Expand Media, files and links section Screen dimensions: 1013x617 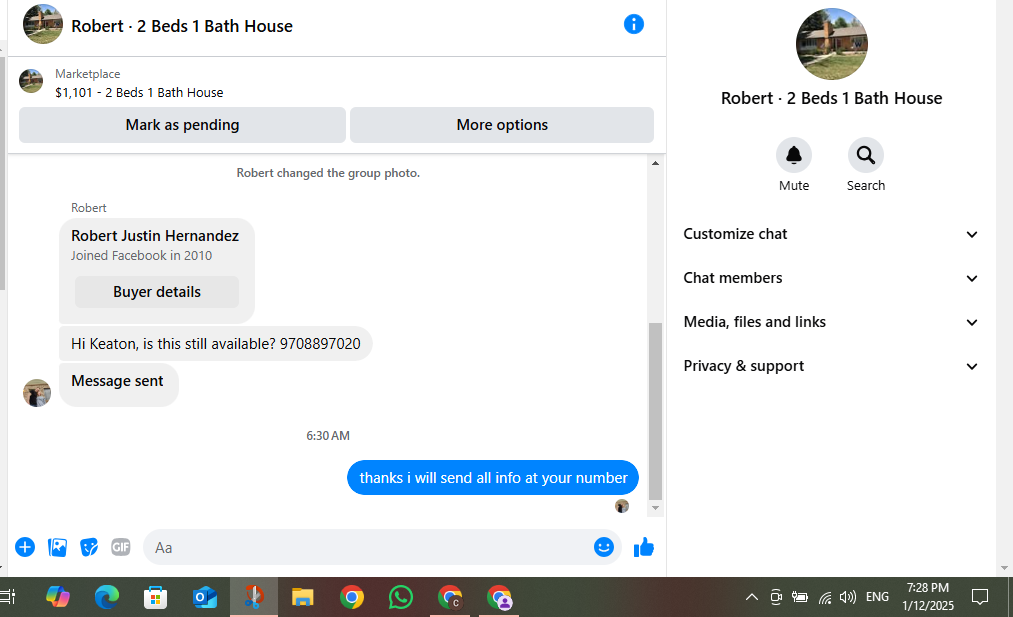[831, 322]
